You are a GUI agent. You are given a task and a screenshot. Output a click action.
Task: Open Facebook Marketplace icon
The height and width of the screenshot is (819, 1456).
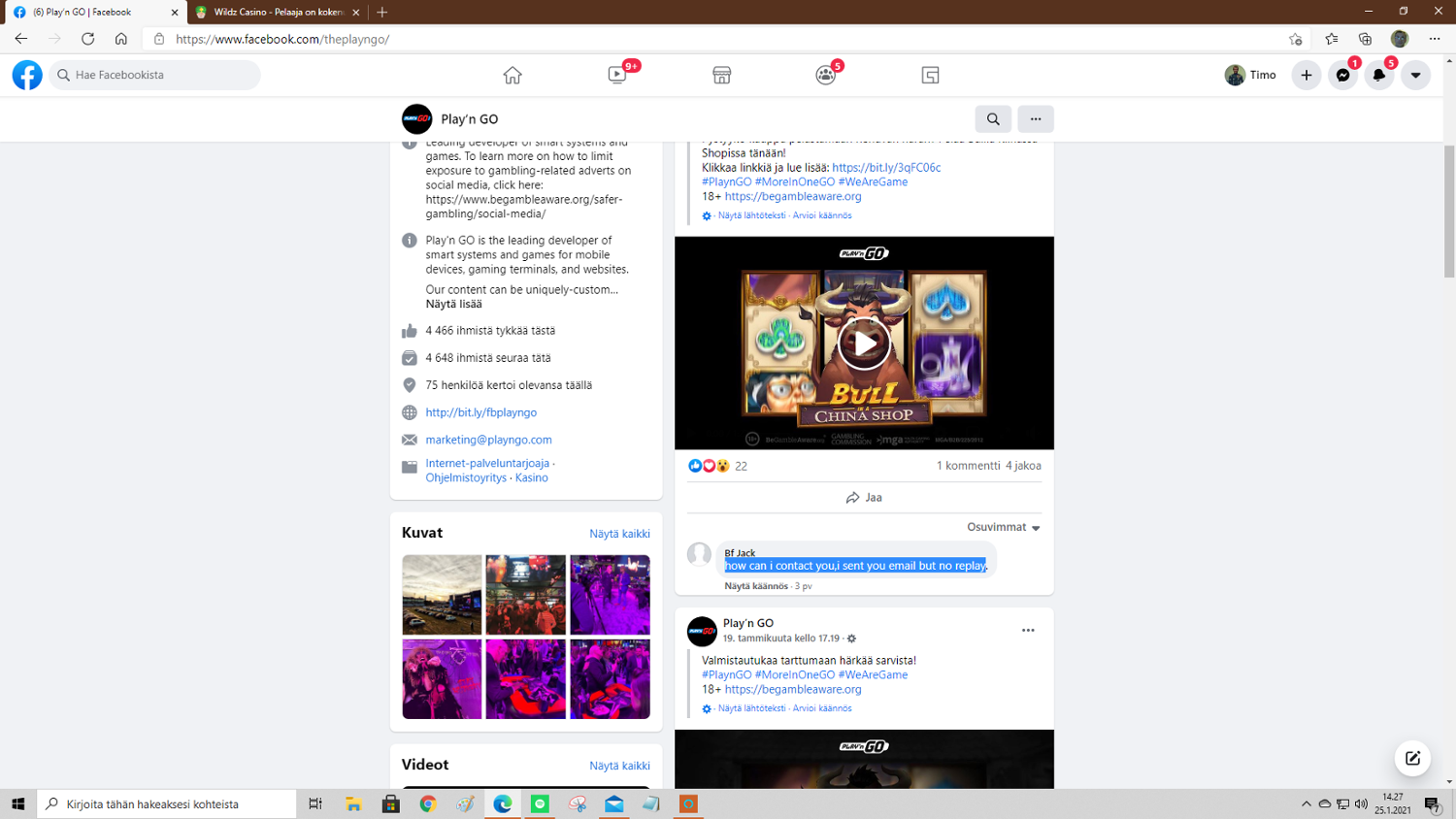point(721,75)
